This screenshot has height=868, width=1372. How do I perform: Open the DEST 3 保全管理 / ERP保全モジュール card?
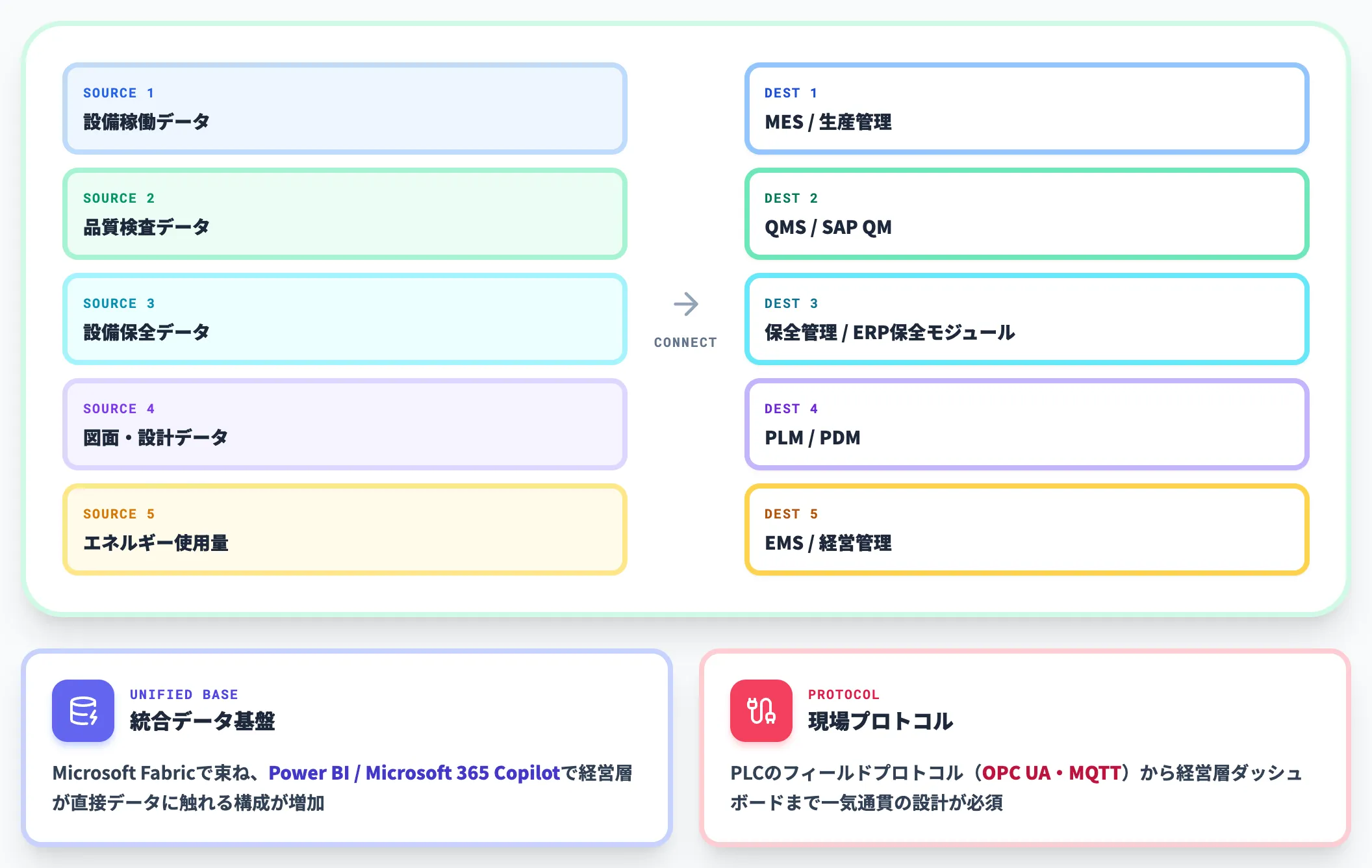click(x=1026, y=319)
